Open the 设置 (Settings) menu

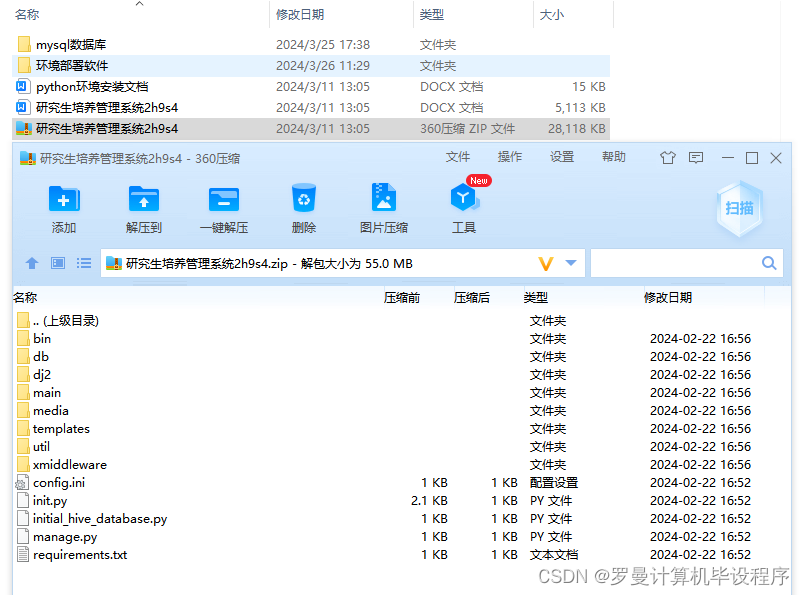click(562, 157)
